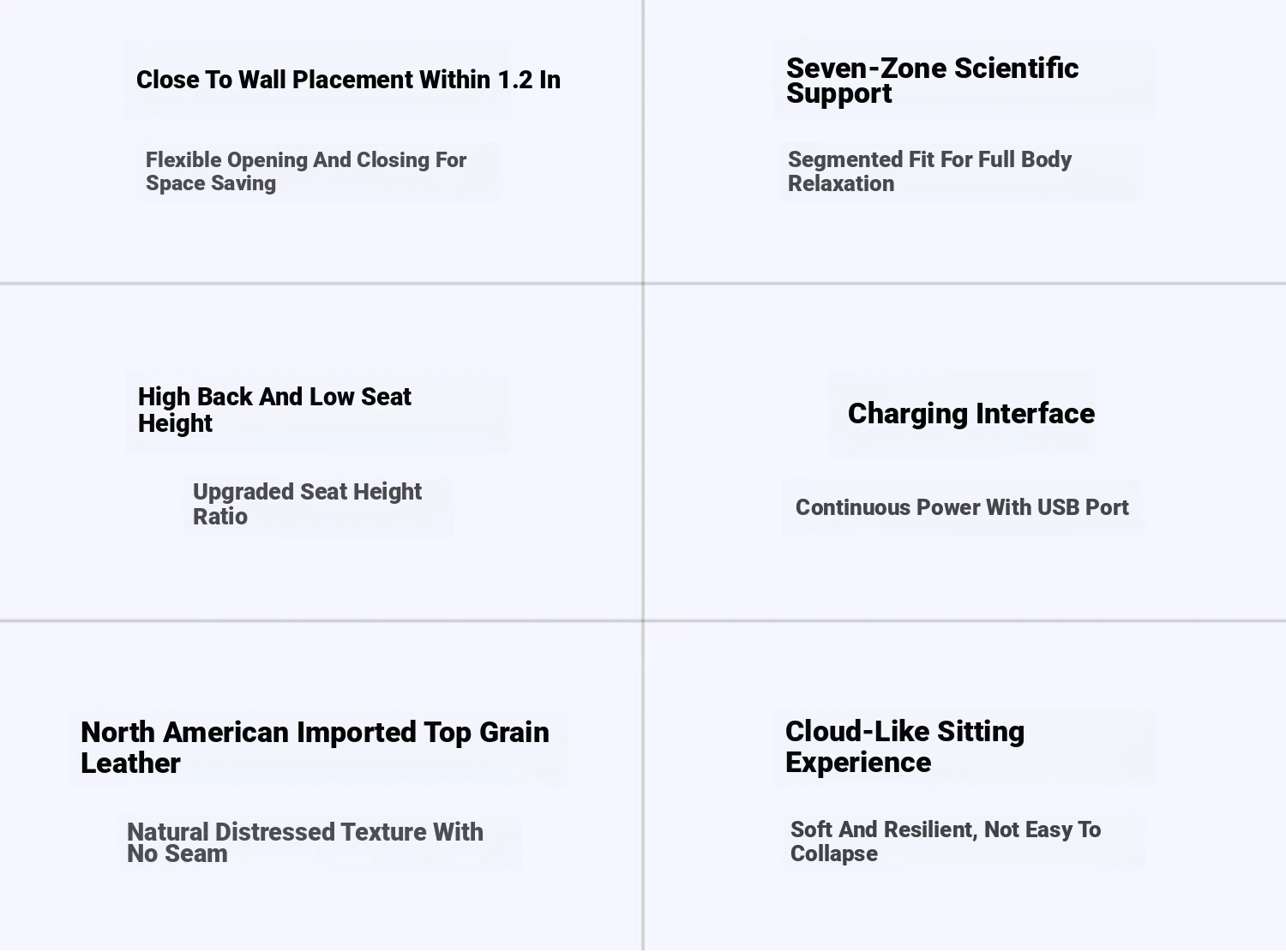Click the word 'Leather' in bottom-left heading
Image resolution: width=1286 pixels, height=952 pixels.
[130, 763]
